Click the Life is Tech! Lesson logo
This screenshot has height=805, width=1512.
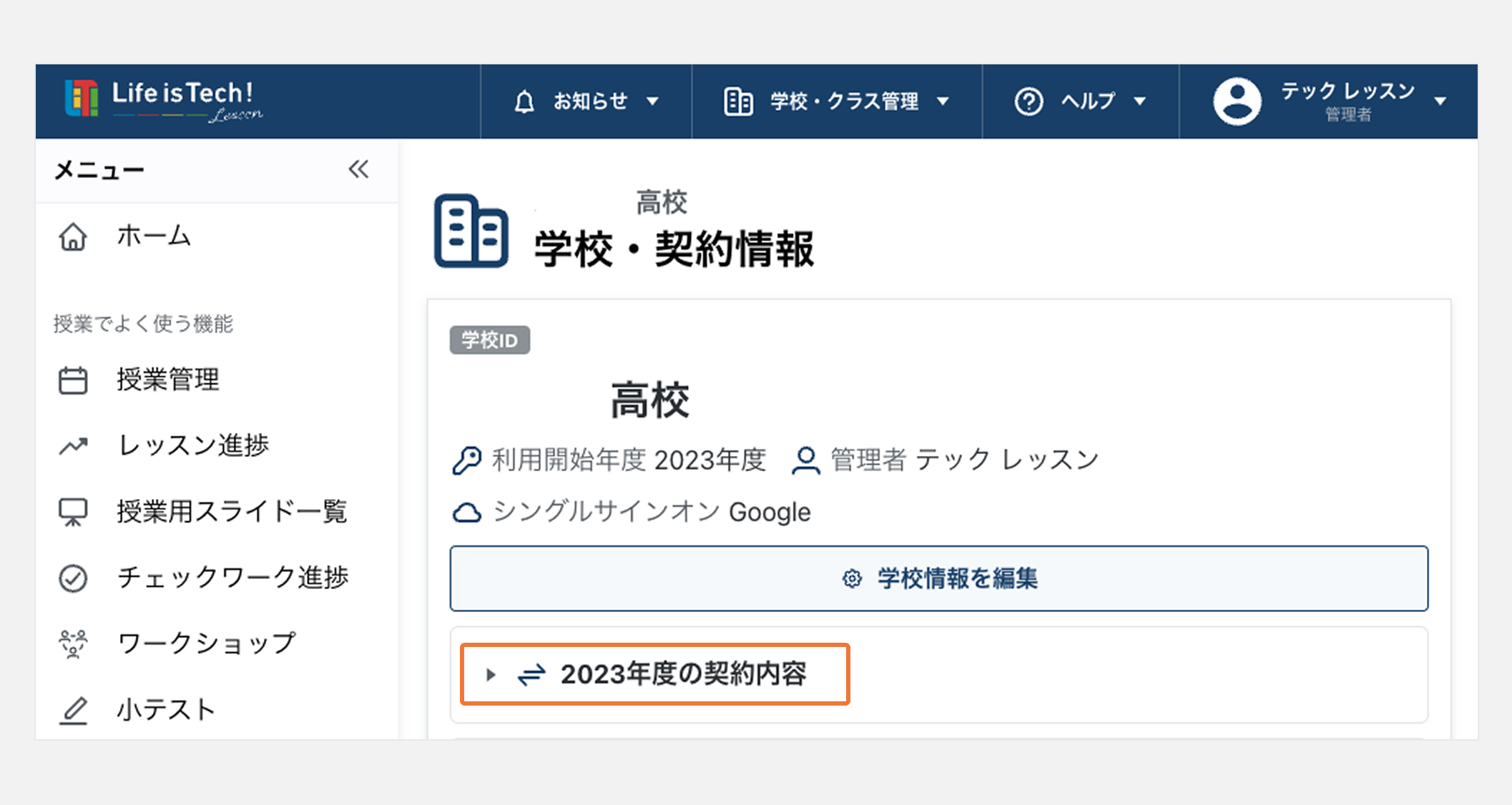click(x=164, y=100)
